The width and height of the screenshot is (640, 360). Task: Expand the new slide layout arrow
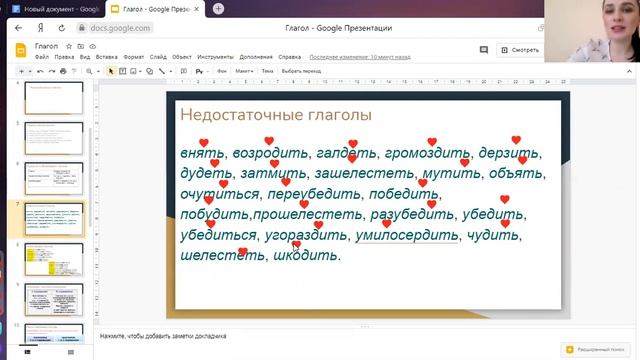click(30, 71)
